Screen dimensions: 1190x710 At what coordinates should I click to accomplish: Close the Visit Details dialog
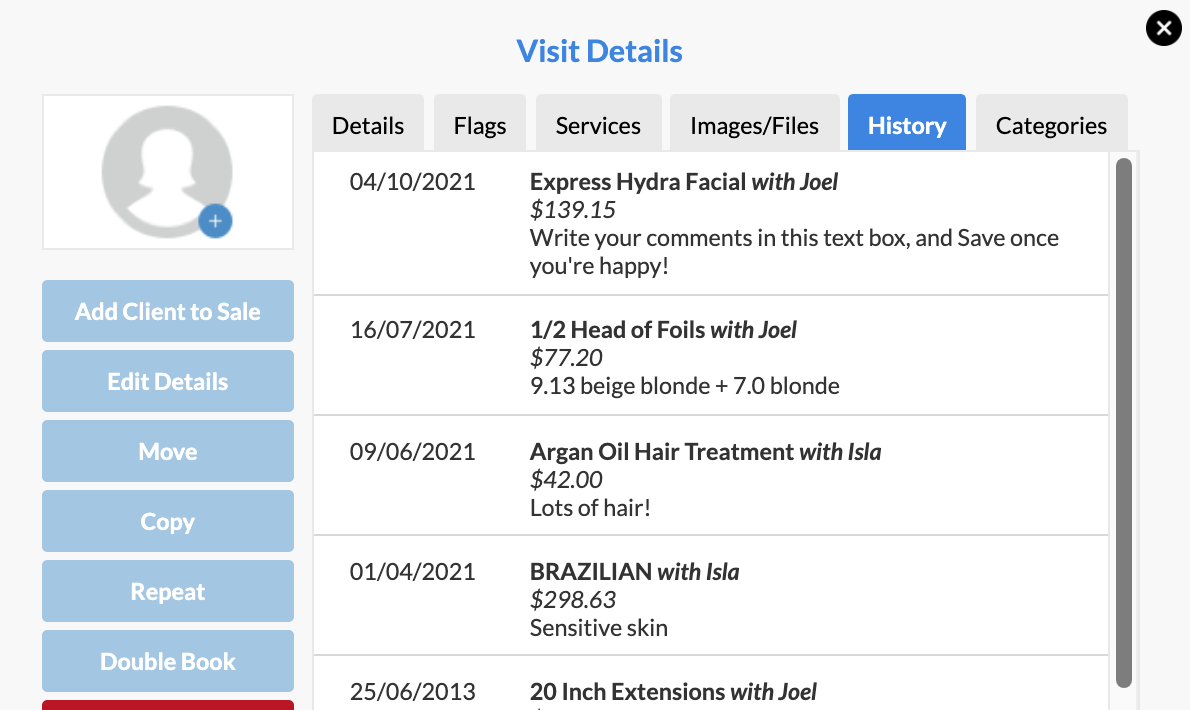[x=1163, y=29]
